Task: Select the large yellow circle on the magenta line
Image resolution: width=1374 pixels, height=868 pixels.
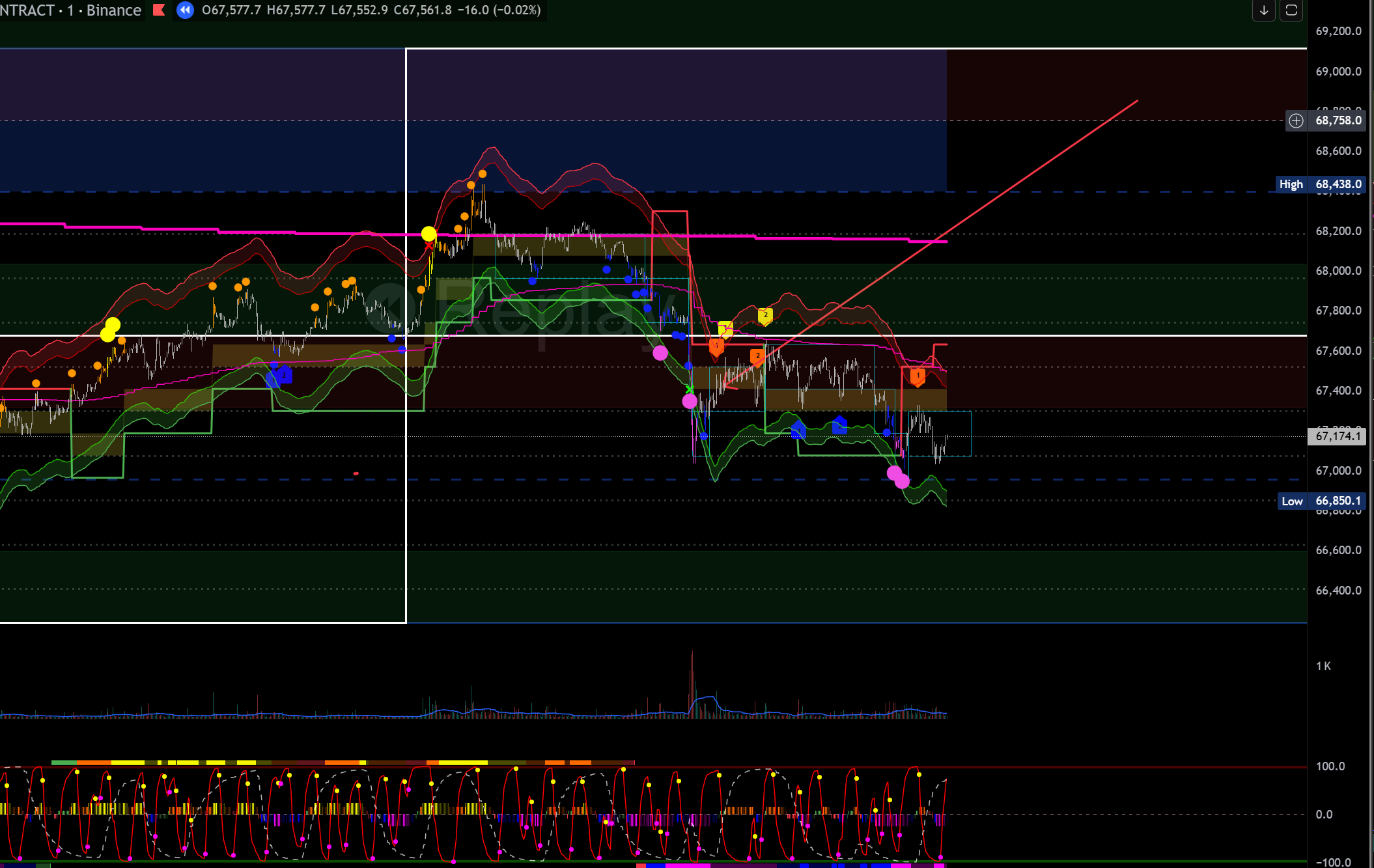Action: (x=428, y=234)
